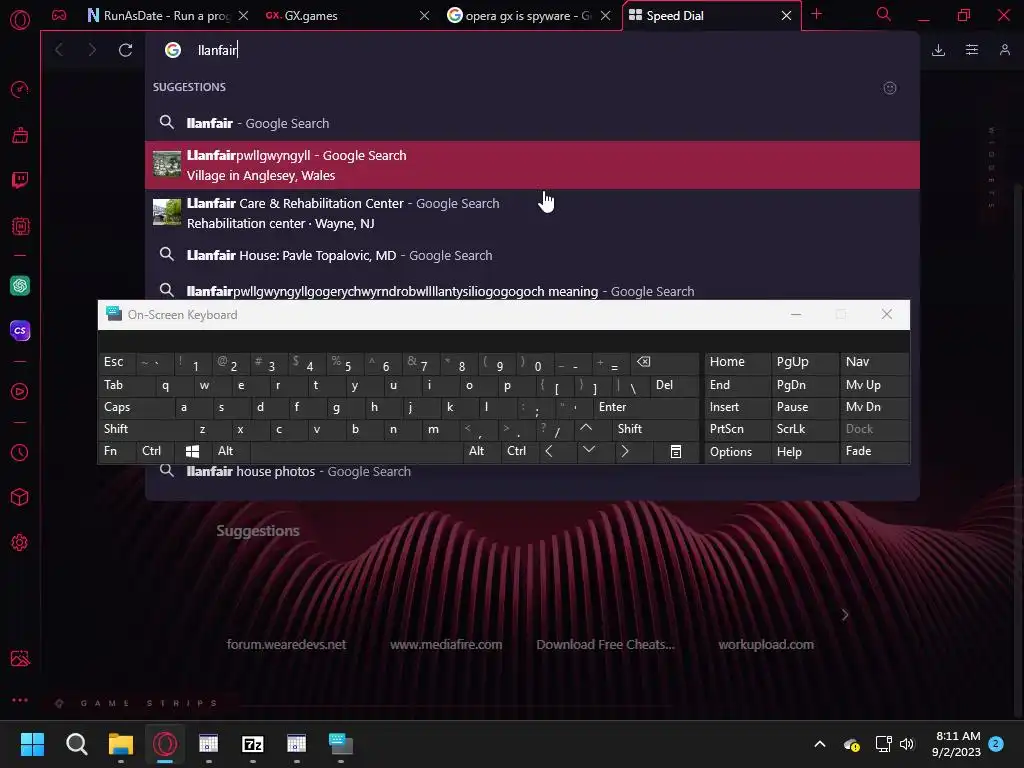This screenshot has height=768, width=1024.
Task: Open the three-dots more sidebar options
Action: point(20,699)
